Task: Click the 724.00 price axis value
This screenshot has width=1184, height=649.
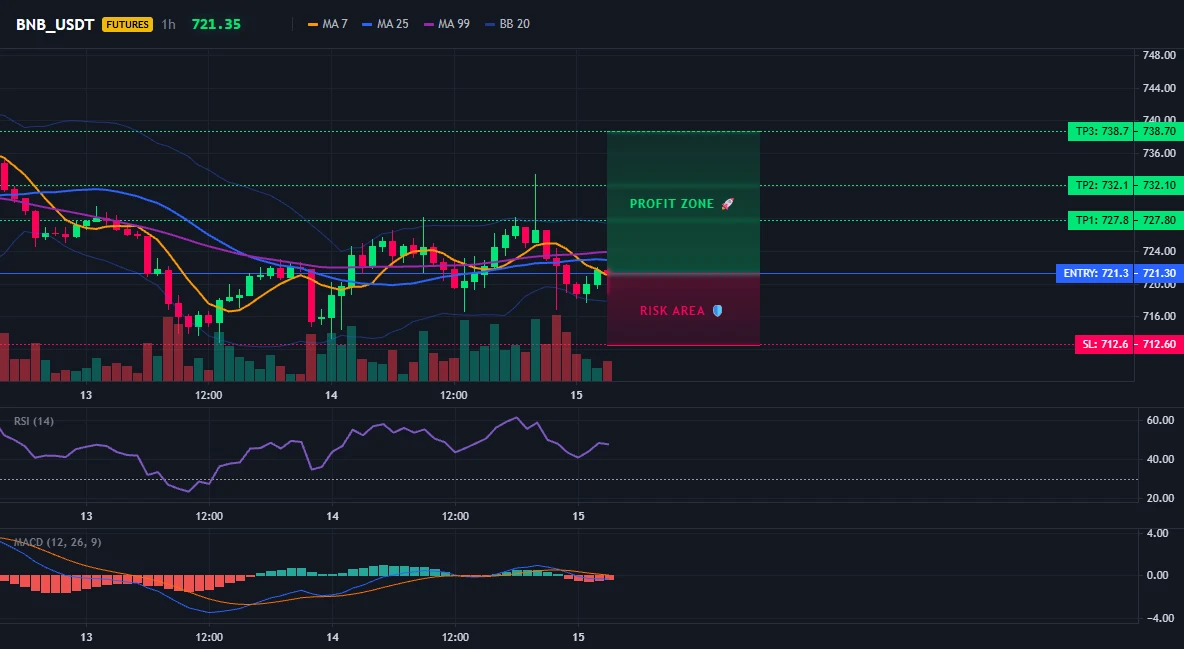Action: pyautogui.click(x=1159, y=251)
